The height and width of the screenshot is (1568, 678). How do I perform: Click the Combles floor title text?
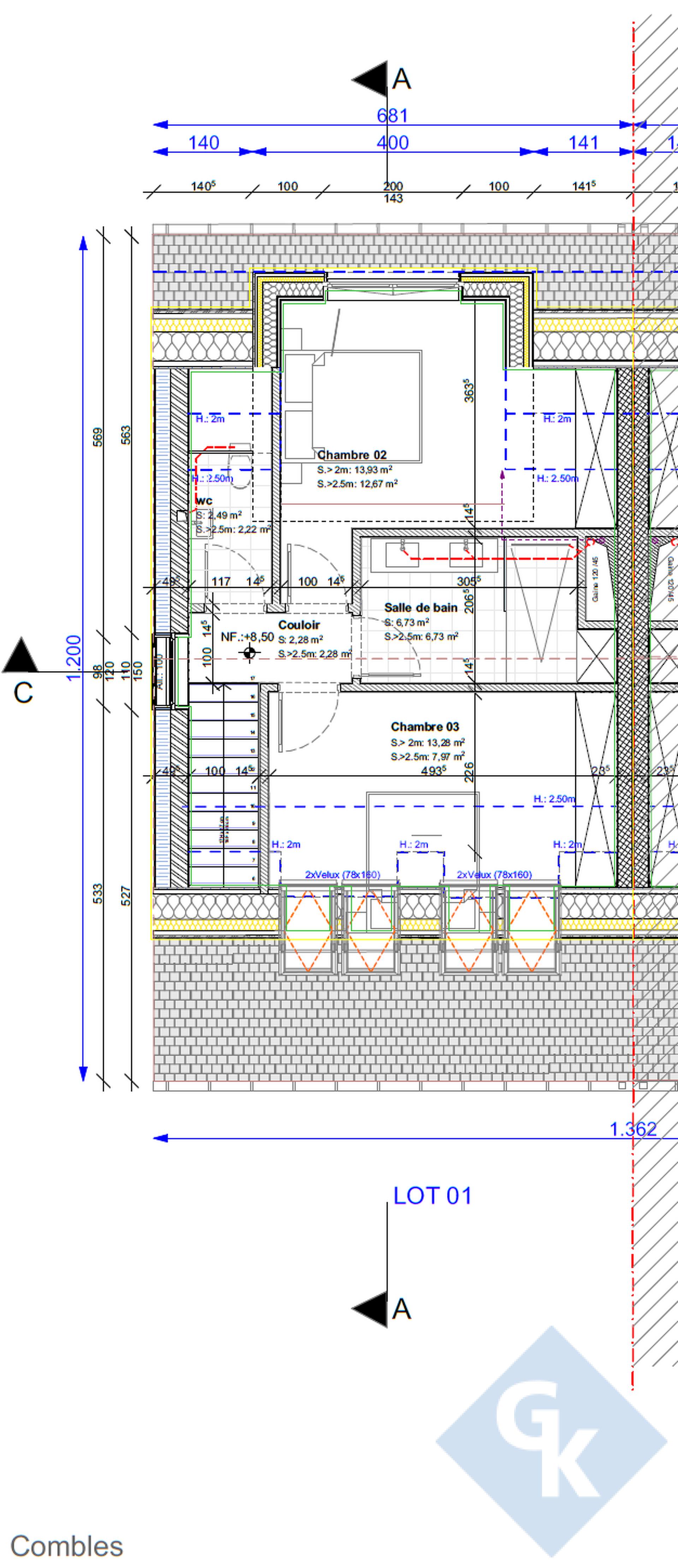(x=67, y=1546)
